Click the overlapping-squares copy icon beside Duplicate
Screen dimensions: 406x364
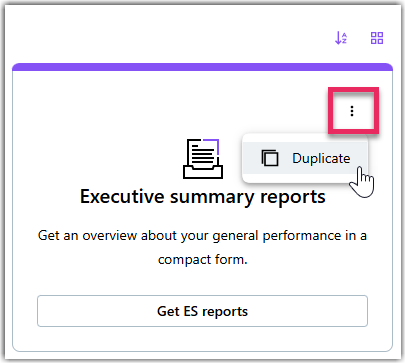pos(270,158)
